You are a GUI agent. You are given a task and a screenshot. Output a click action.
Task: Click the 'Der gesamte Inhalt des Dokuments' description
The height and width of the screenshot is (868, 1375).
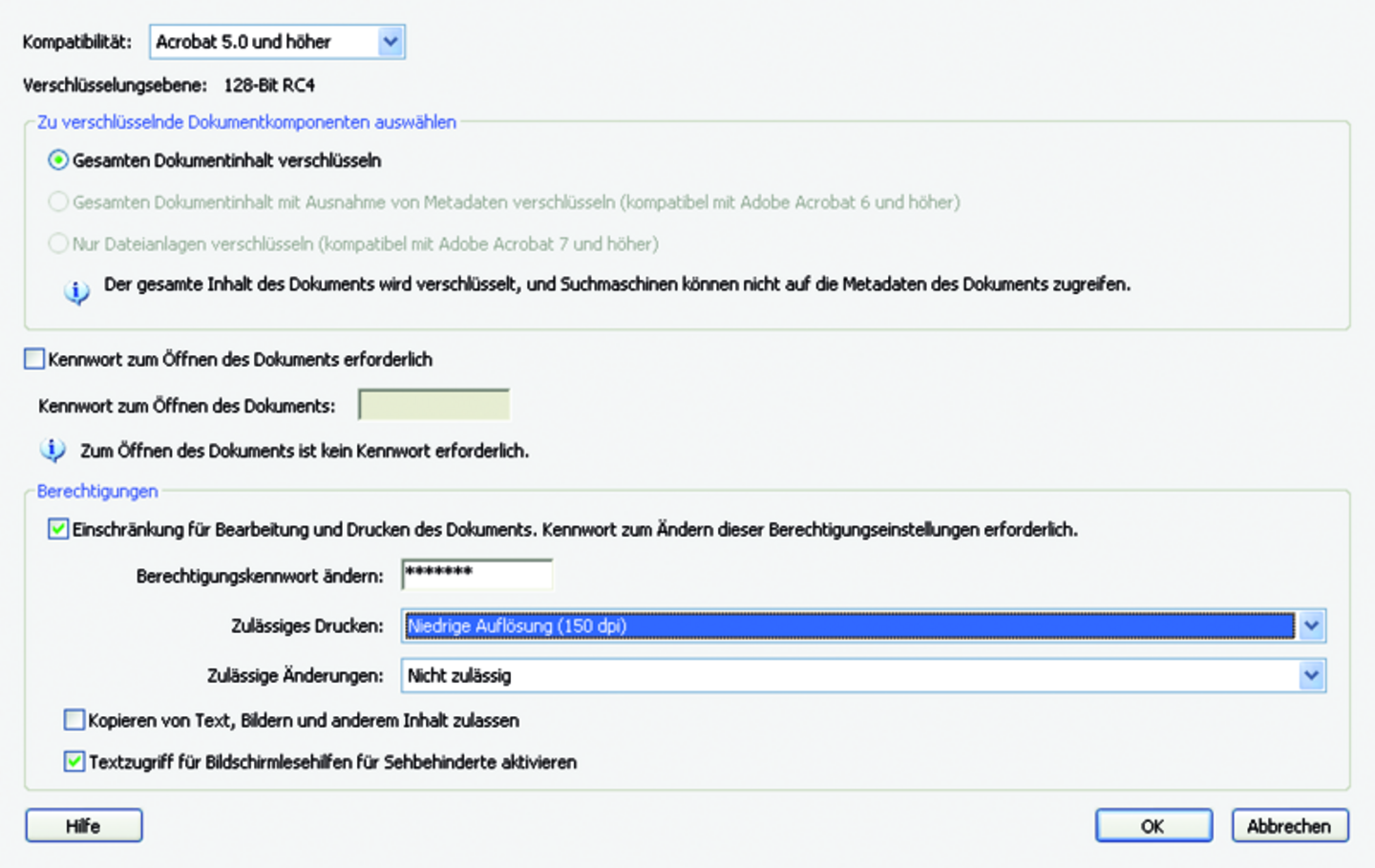coord(617,285)
